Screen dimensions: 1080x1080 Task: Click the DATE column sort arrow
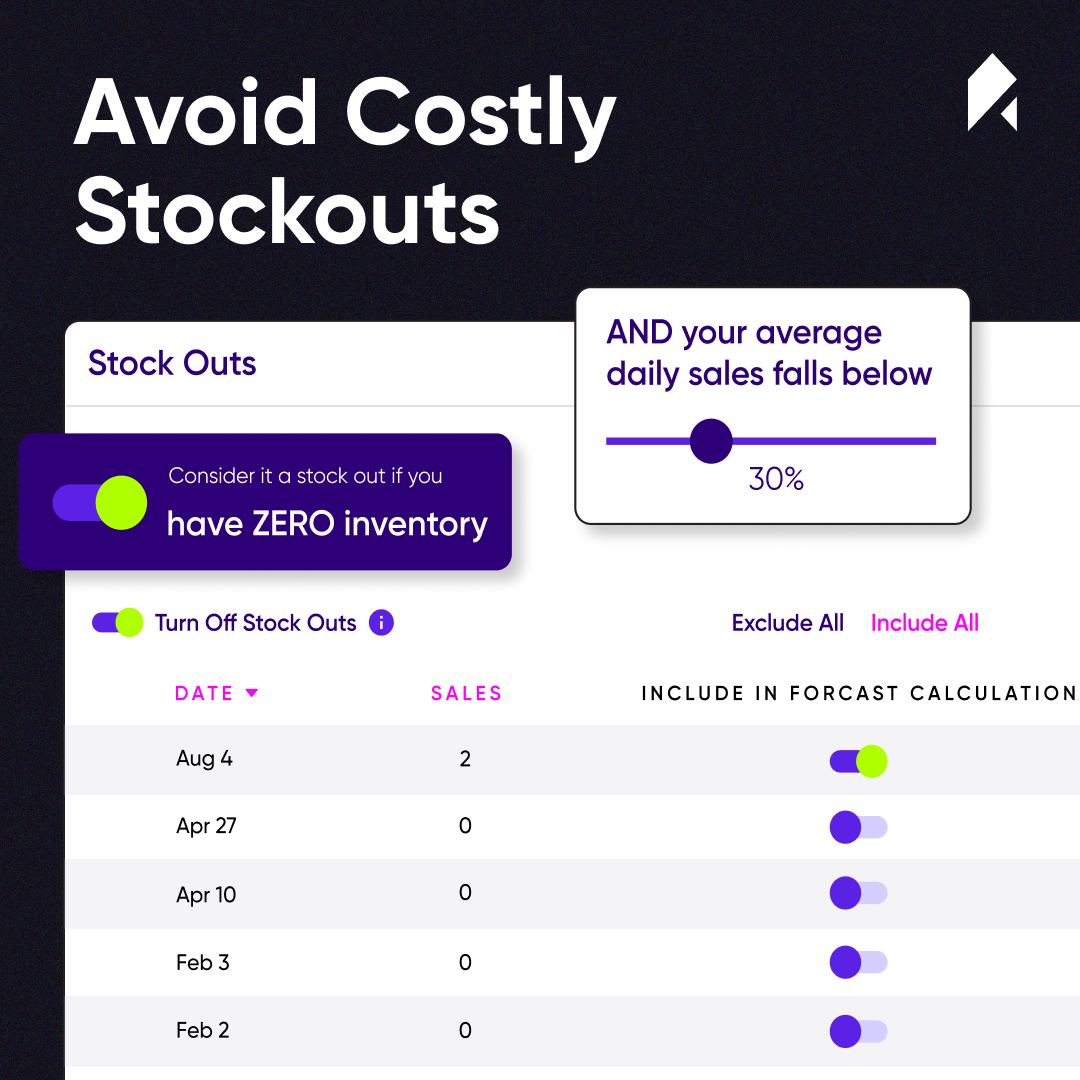252,693
